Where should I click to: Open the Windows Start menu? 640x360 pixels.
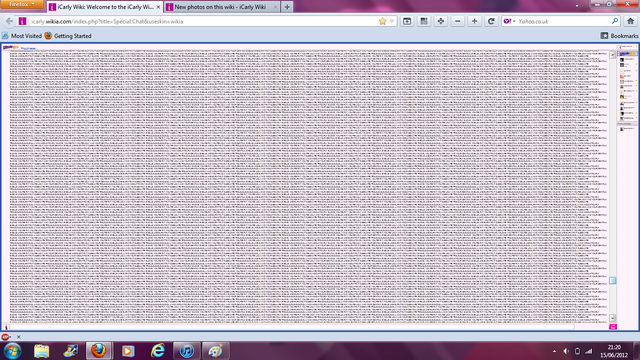pyautogui.click(x=12, y=351)
